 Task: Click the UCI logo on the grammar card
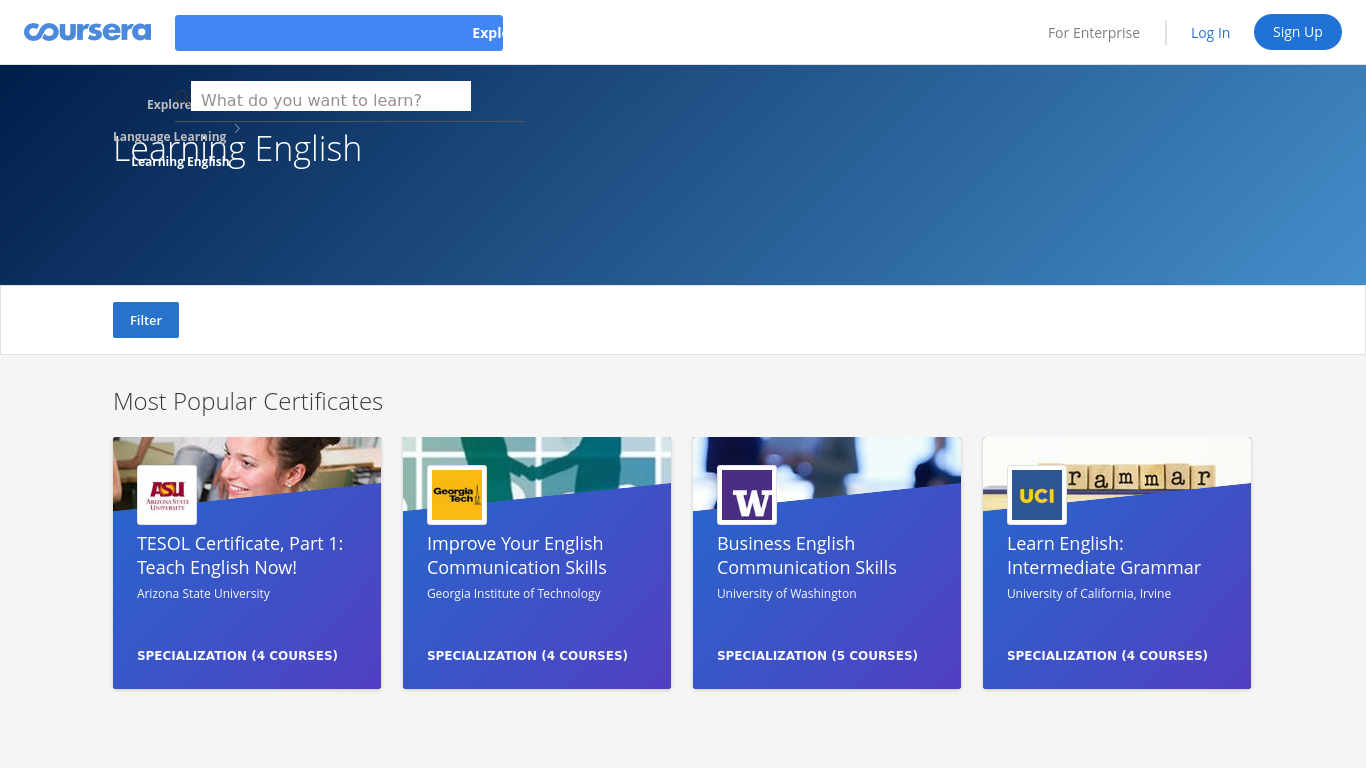pos(1036,494)
